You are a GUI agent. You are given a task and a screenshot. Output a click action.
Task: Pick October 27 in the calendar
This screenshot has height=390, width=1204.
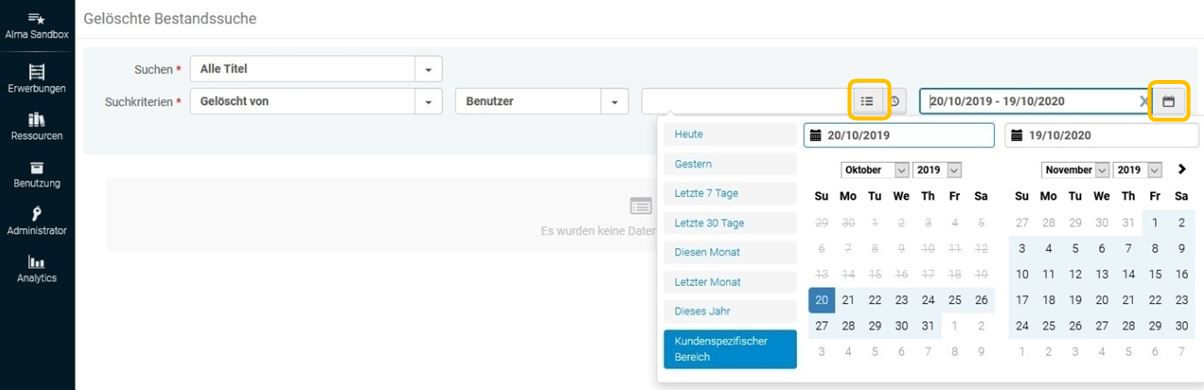821,326
